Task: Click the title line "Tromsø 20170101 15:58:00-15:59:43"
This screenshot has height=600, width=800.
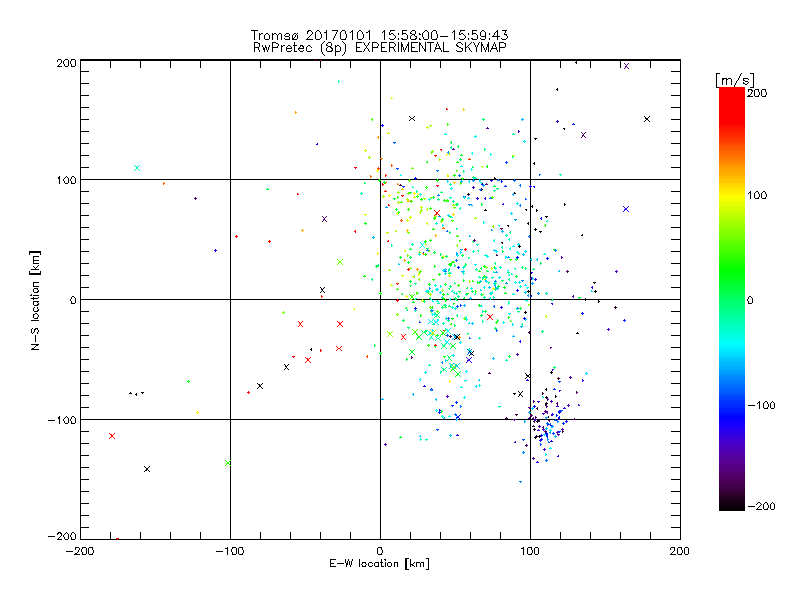Action: coord(379,35)
